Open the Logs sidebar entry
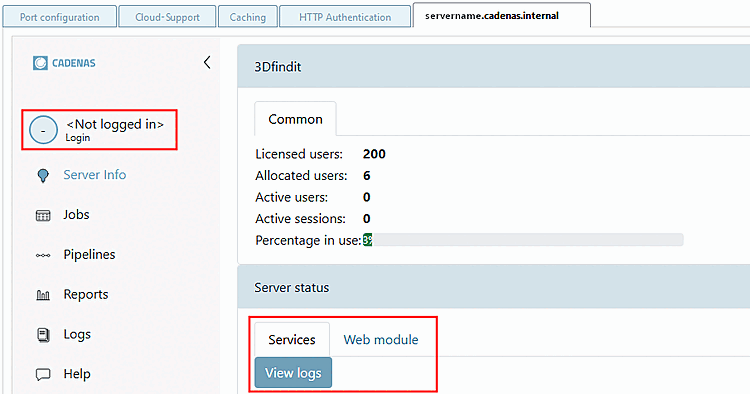The height and width of the screenshot is (394, 750). click(x=77, y=334)
